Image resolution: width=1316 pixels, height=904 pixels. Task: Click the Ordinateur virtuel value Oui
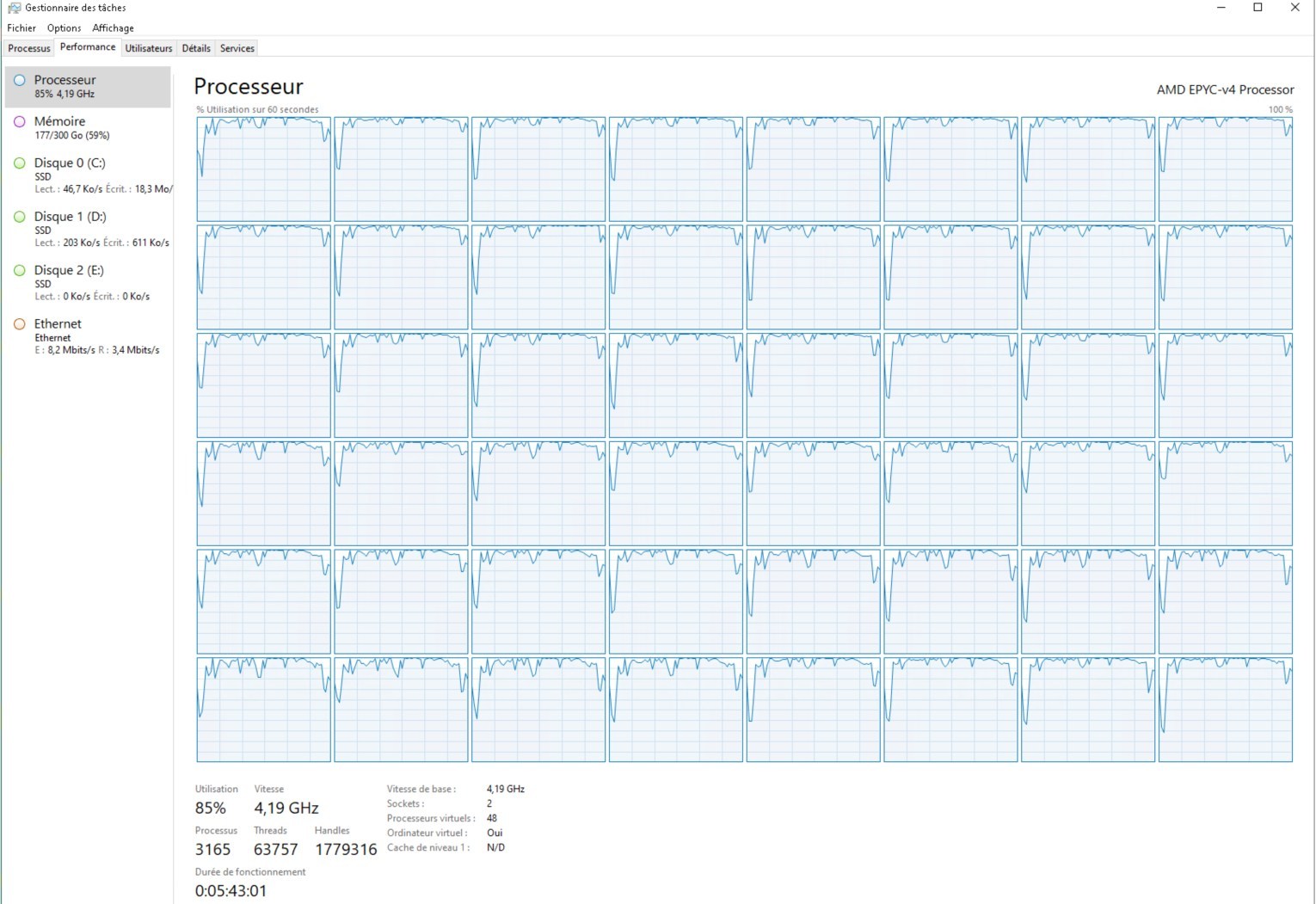point(495,833)
